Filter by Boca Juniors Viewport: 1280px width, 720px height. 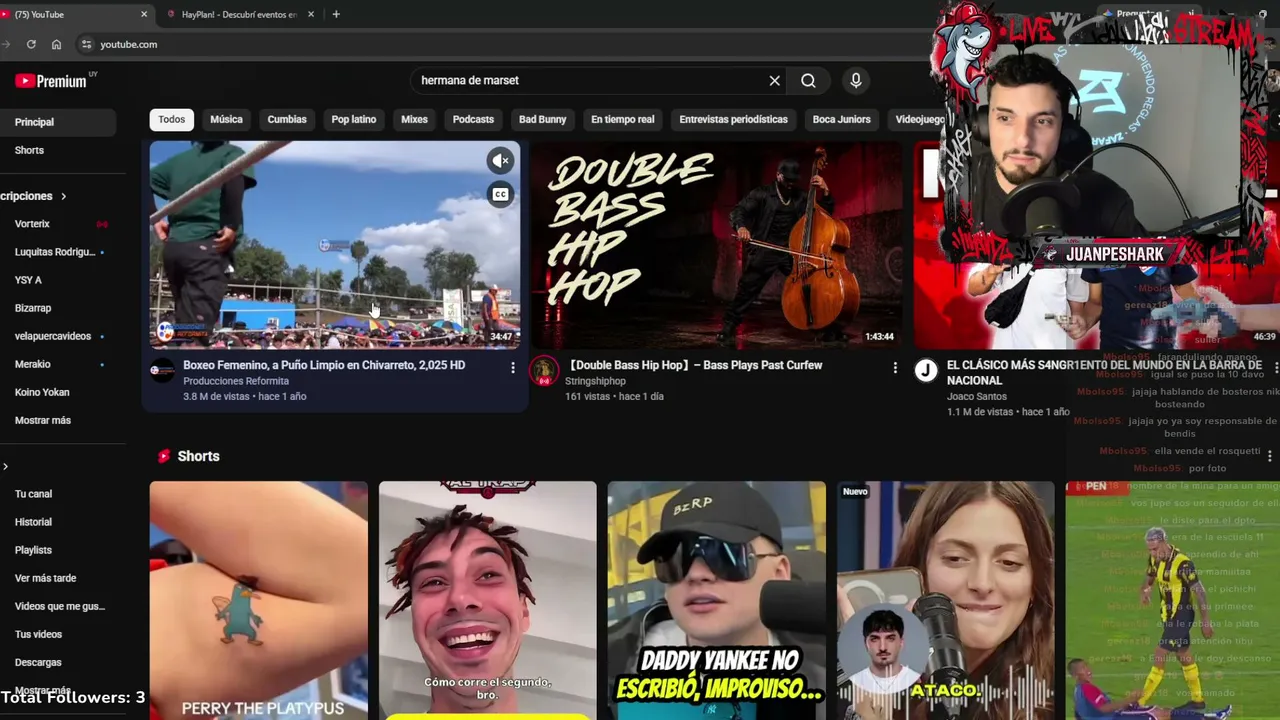tap(842, 119)
